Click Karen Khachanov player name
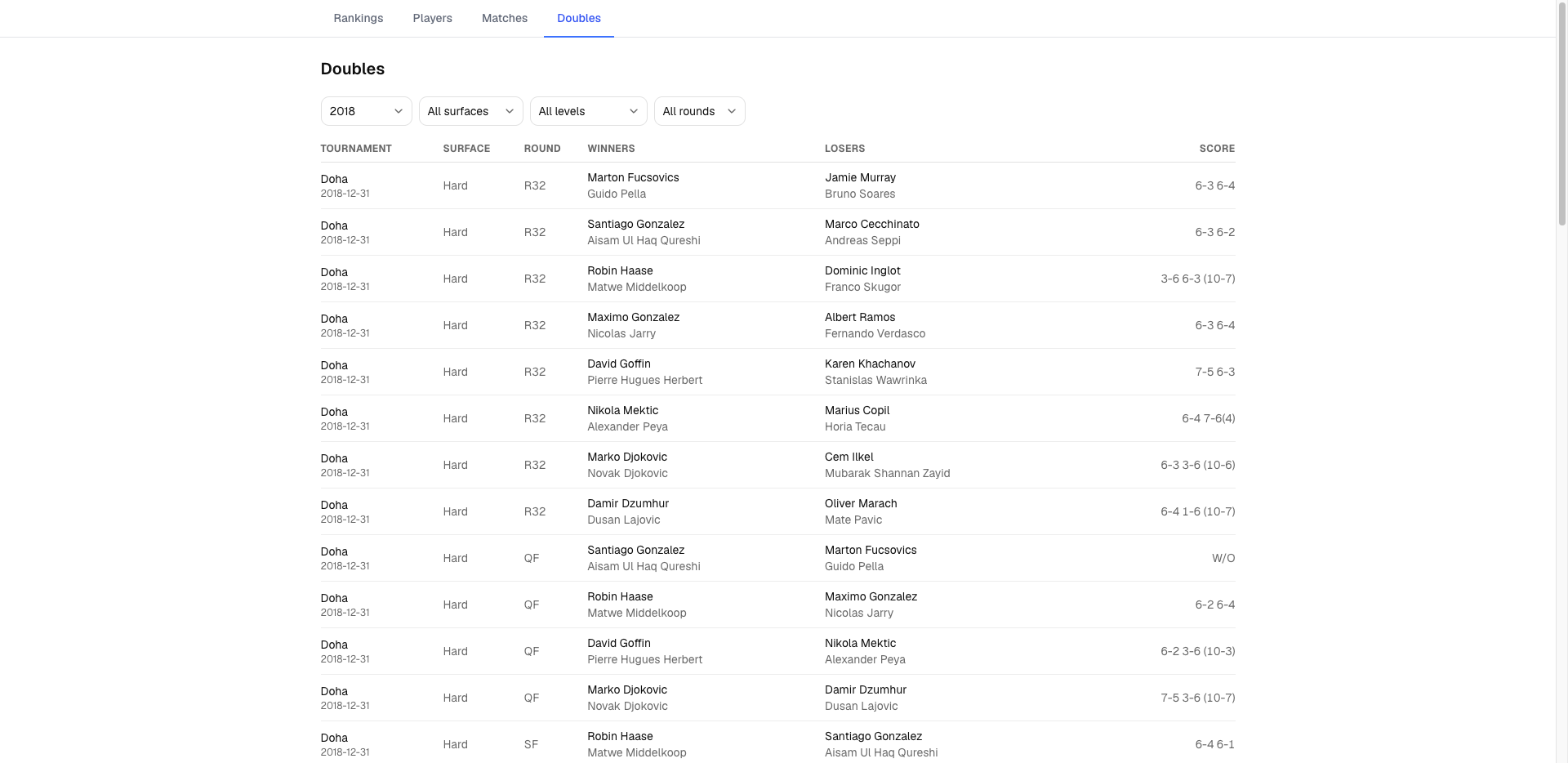The width and height of the screenshot is (1568, 763). [870, 364]
